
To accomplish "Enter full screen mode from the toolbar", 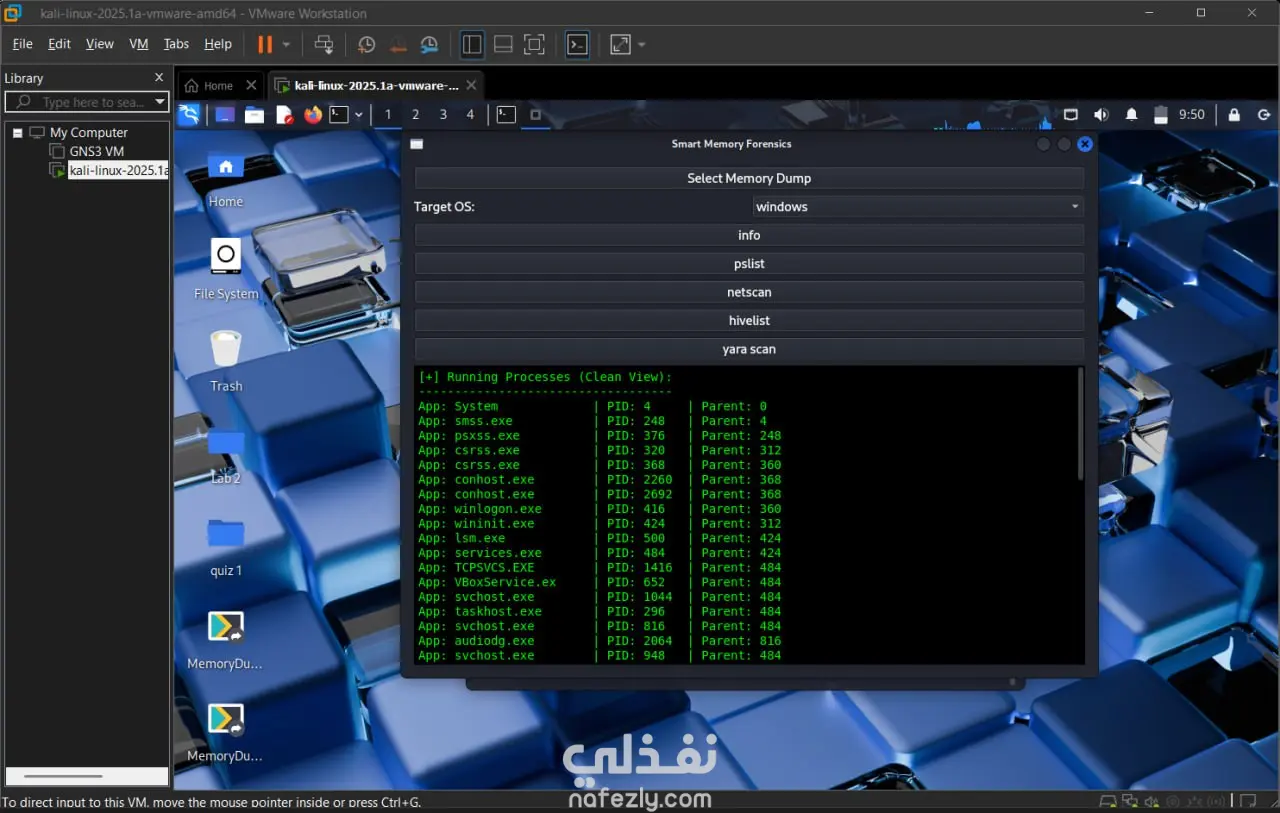I will [x=534, y=44].
